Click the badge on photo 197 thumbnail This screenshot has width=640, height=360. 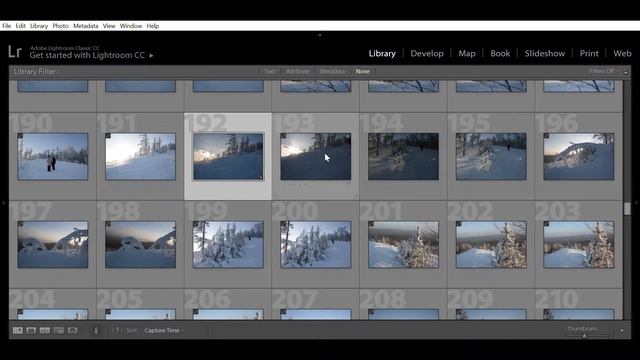tap(20, 224)
